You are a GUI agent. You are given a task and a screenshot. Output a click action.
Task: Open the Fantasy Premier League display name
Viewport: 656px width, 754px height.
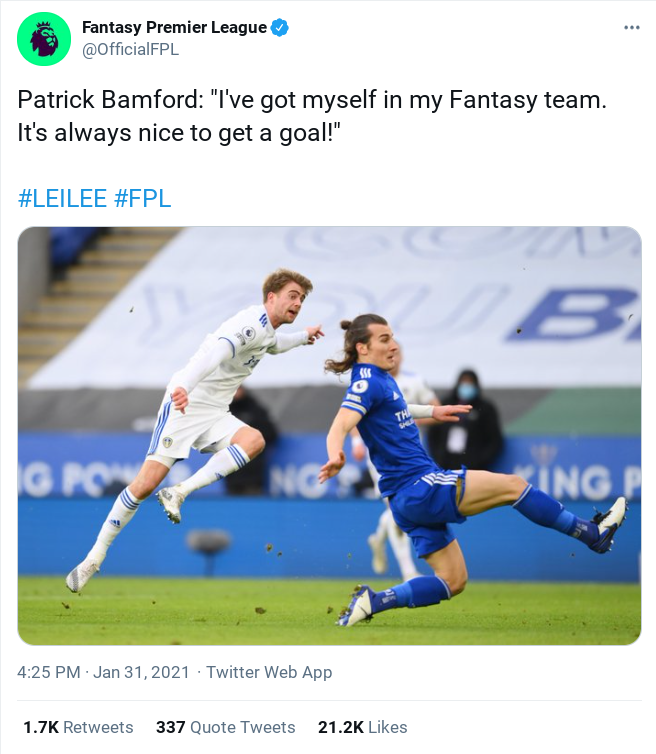click(174, 28)
